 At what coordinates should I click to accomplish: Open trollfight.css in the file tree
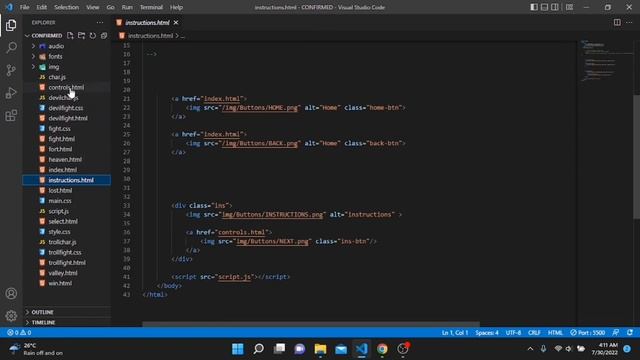[64, 252]
